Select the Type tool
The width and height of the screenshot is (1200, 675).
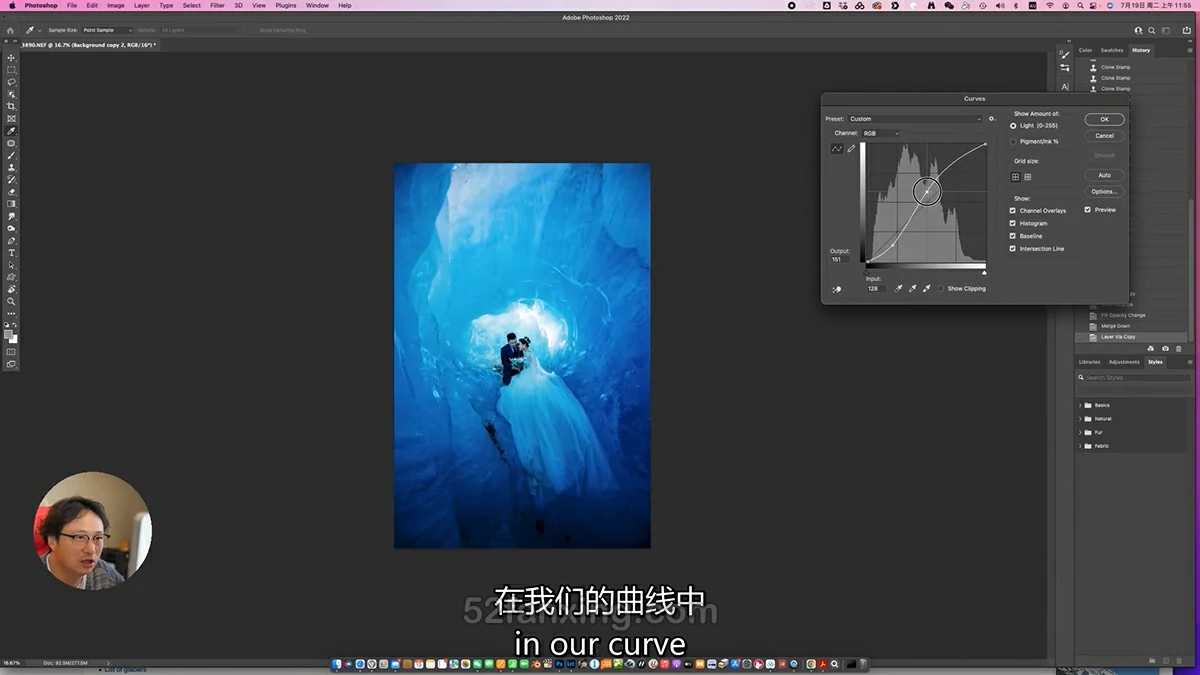12,253
